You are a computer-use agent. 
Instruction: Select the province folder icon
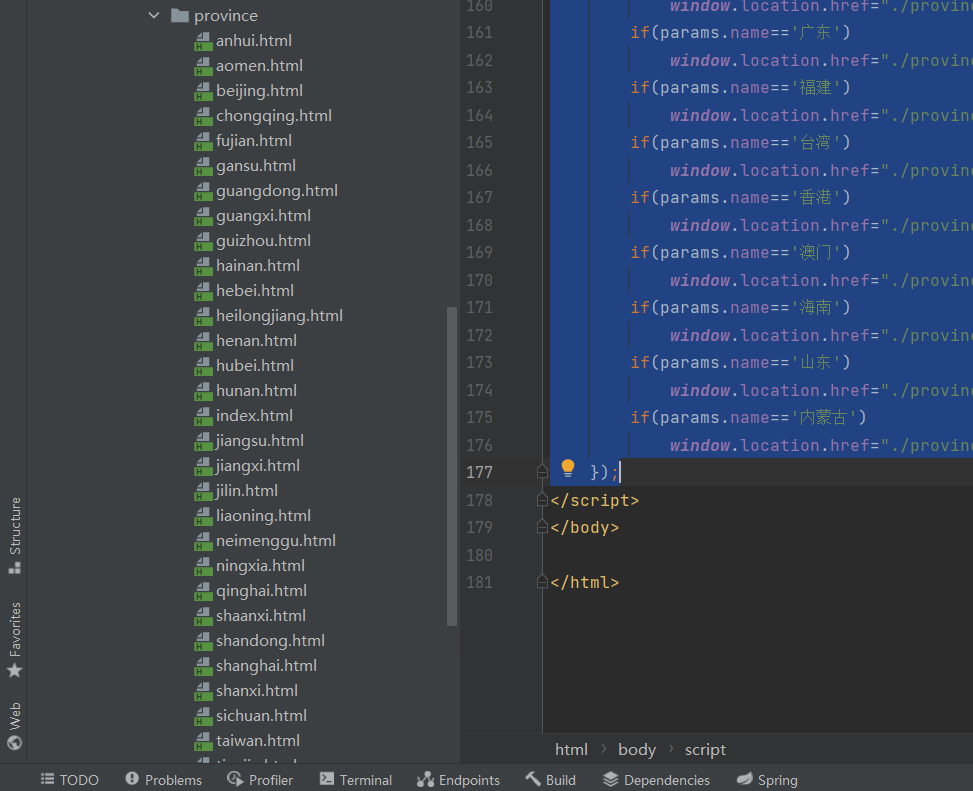179,16
